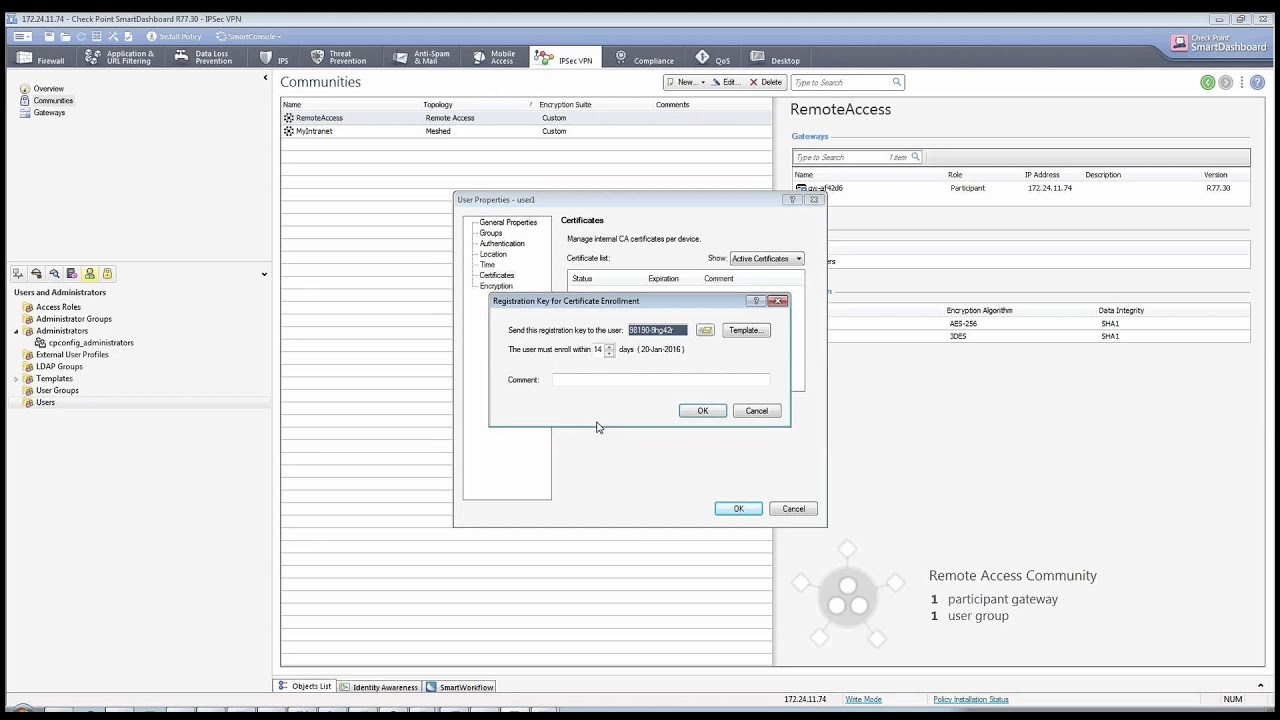The image size is (1280, 720).
Task: Click the Open folder icon in top toolbar
Action: click(x=65, y=37)
